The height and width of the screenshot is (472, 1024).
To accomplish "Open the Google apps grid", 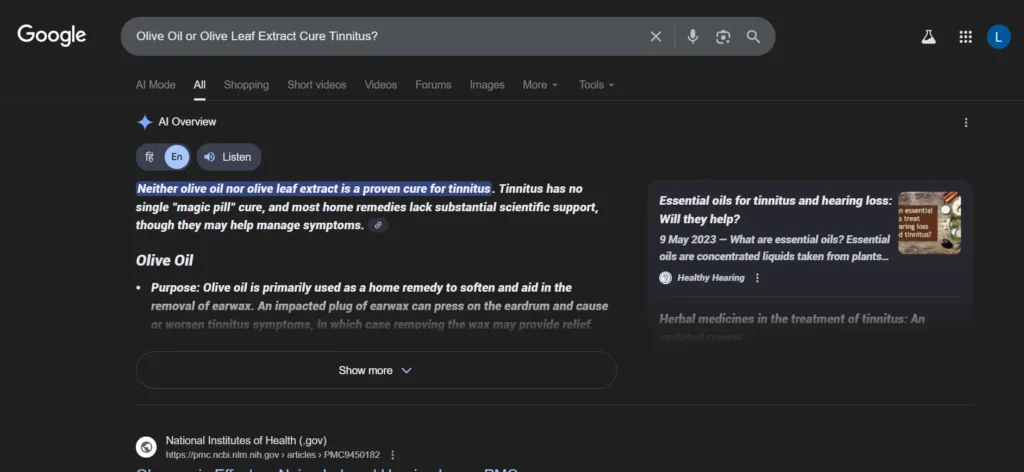I will (965, 37).
